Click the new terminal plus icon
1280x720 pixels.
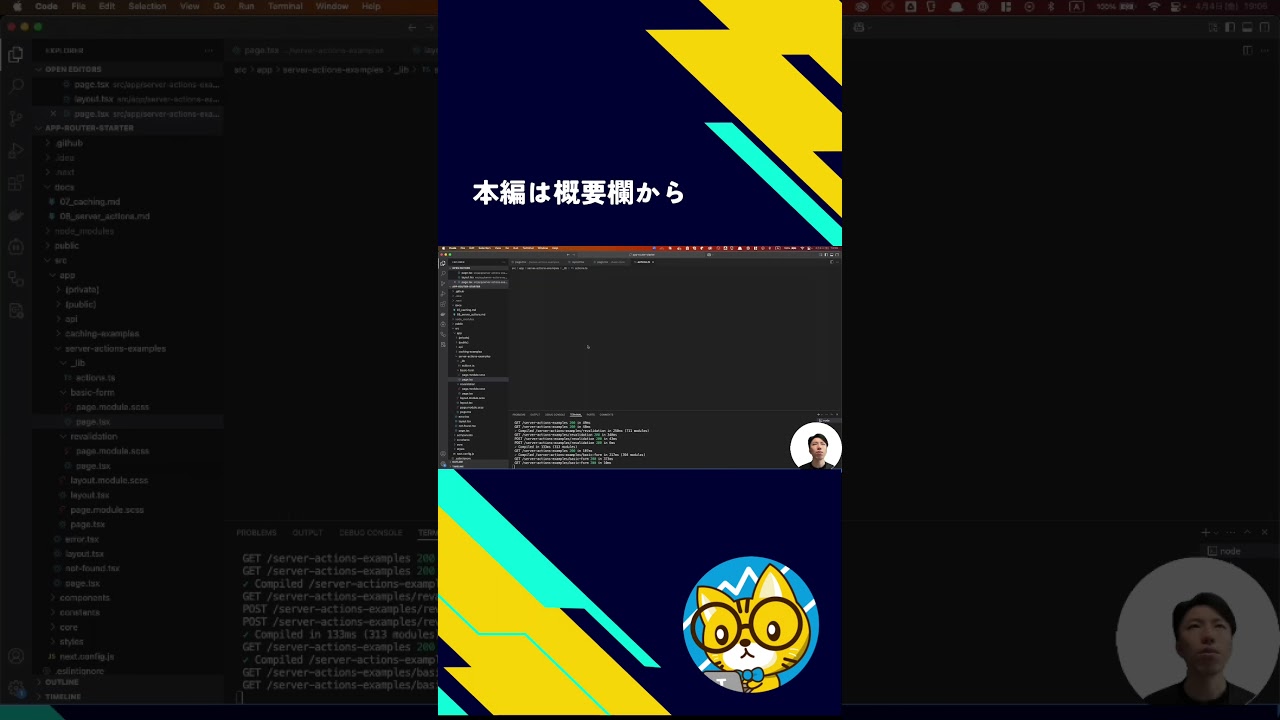(x=1206, y=533)
